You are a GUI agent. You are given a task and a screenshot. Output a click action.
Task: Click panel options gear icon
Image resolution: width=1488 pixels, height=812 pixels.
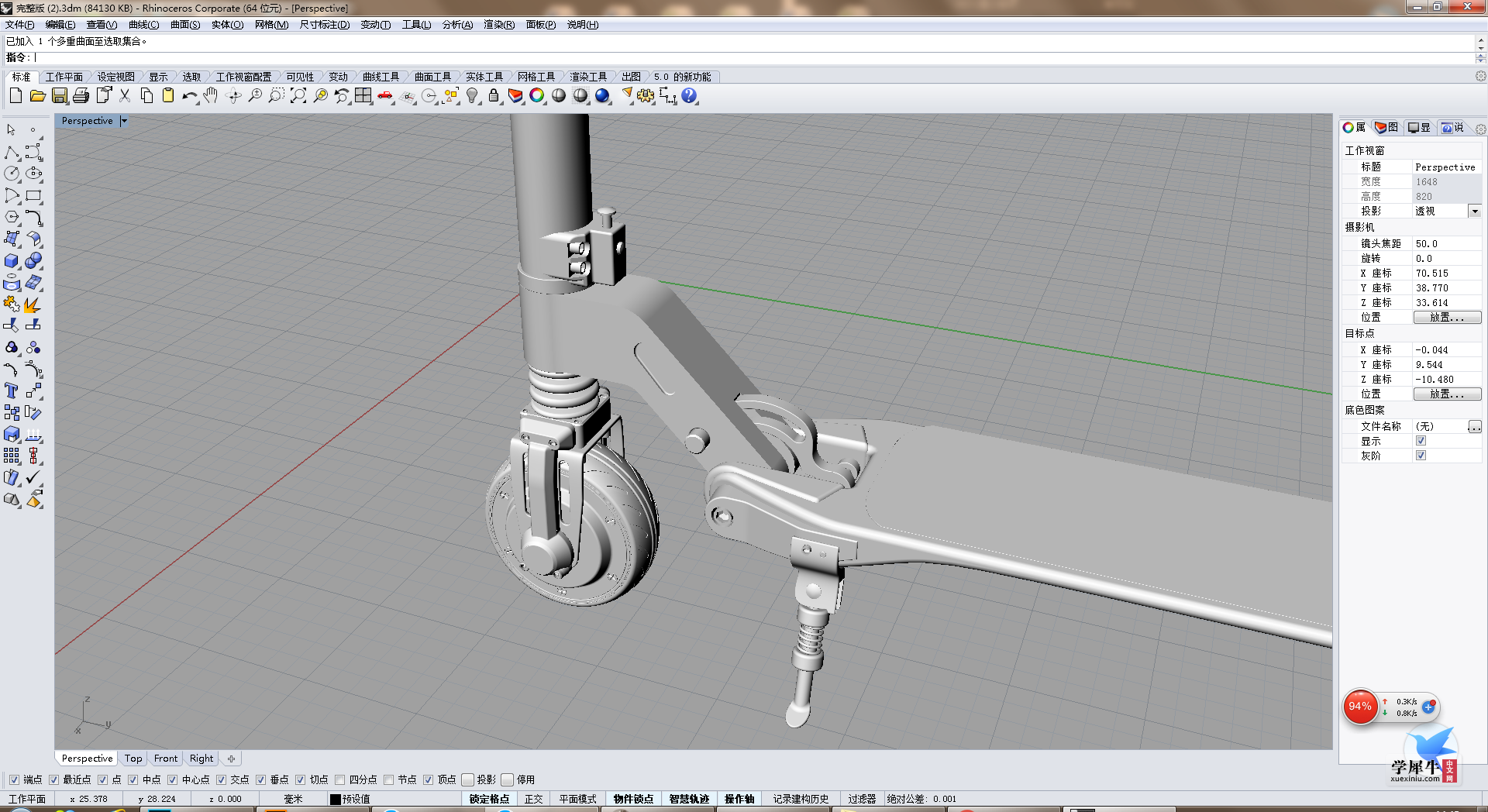(1480, 129)
